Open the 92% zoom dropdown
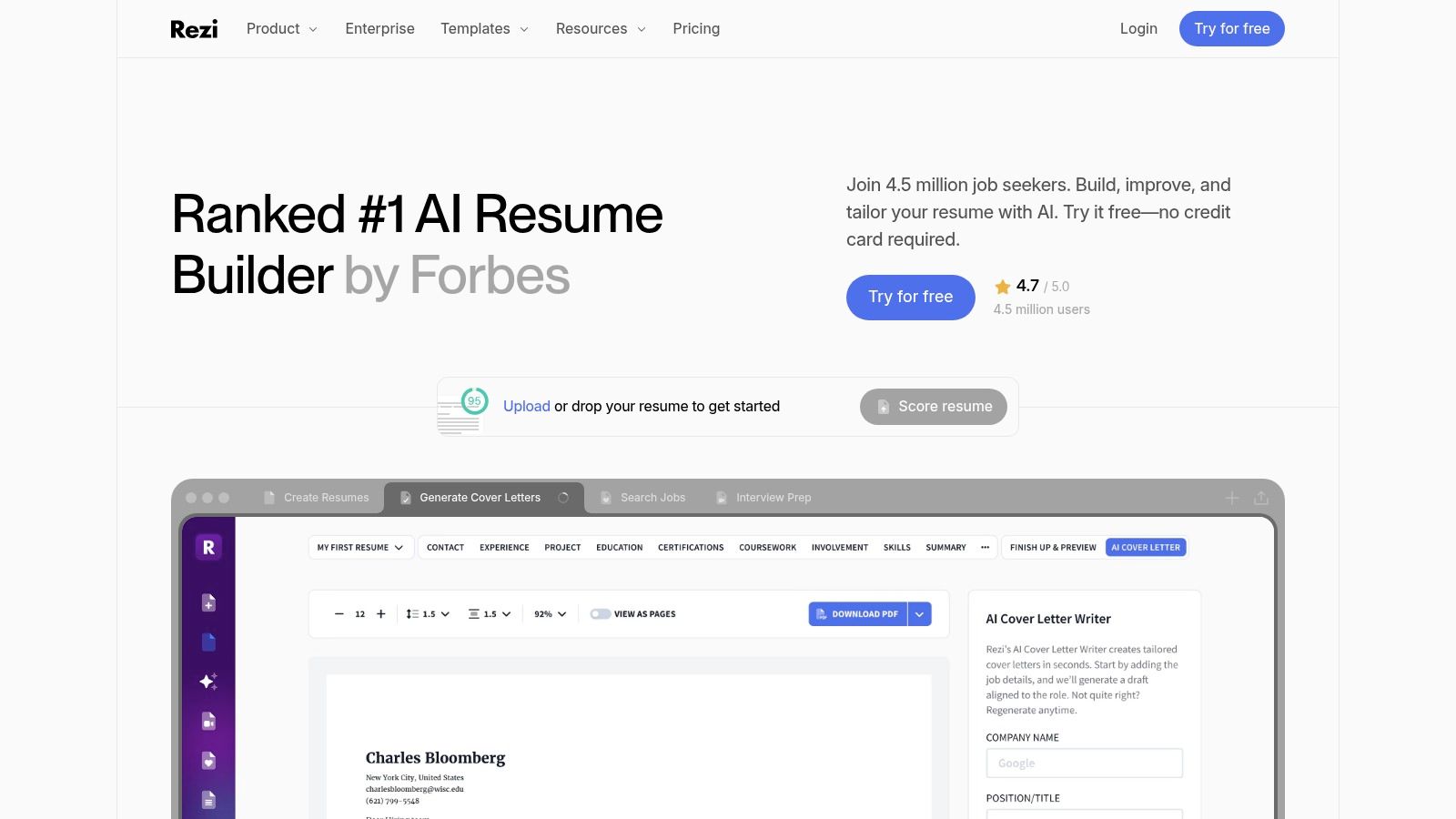 point(551,614)
